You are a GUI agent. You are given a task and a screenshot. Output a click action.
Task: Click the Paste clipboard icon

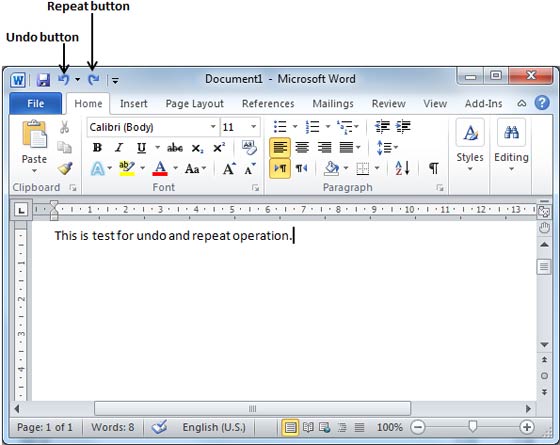34,134
